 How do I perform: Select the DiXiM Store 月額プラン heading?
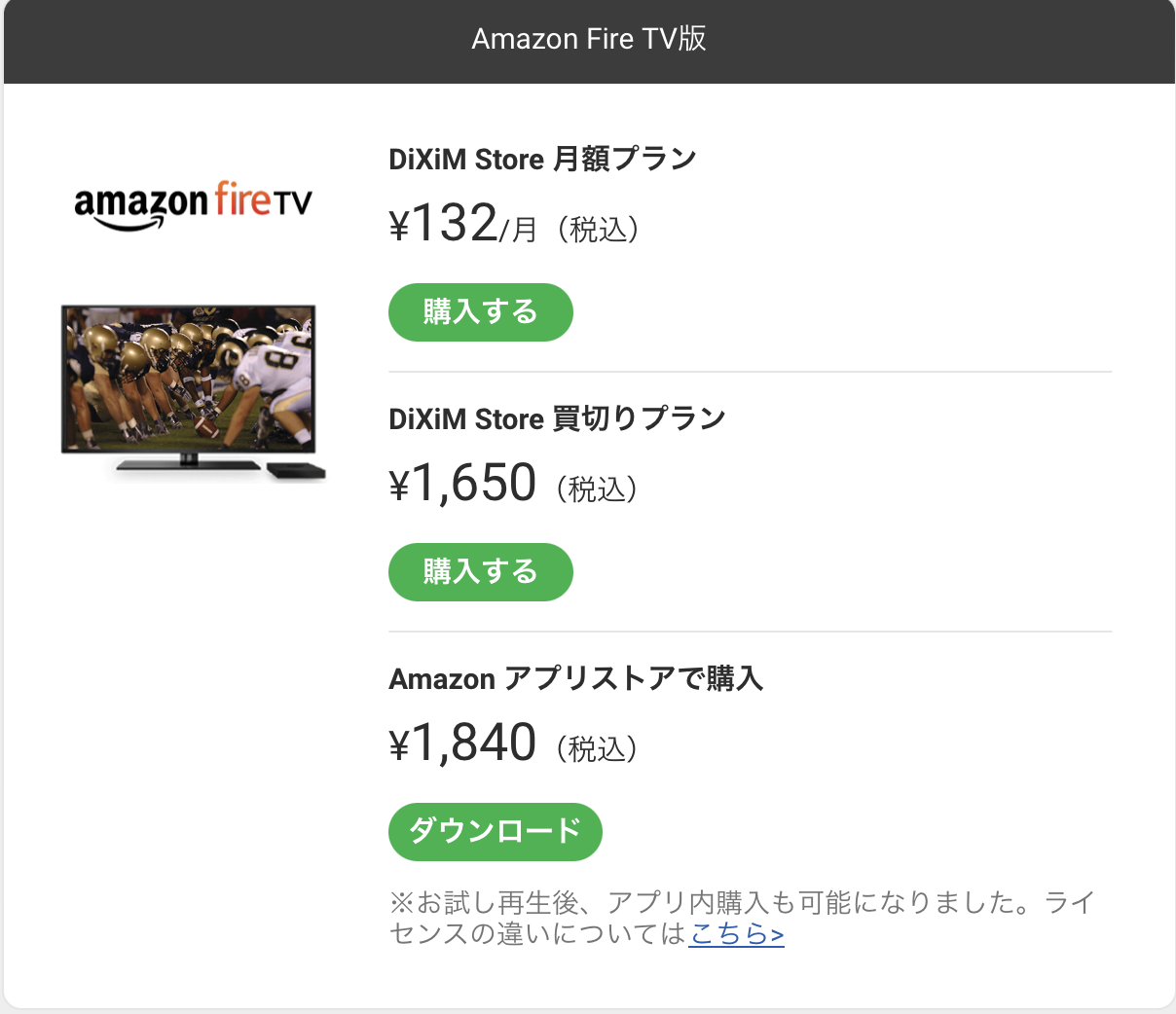pyautogui.click(x=541, y=158)
